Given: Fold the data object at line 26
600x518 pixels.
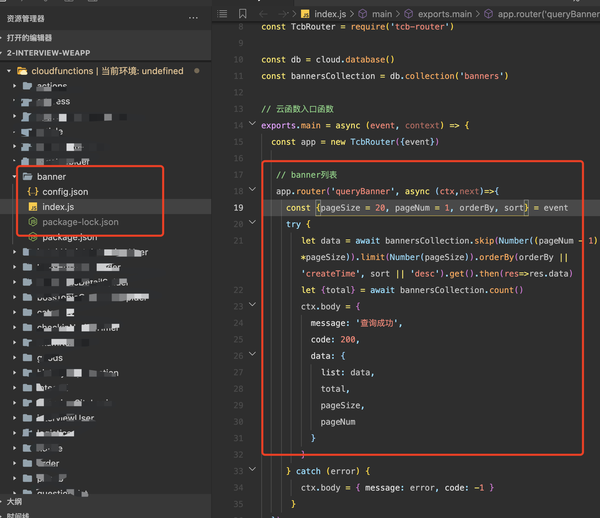Looking at the screenshot, I should [252, 354].
